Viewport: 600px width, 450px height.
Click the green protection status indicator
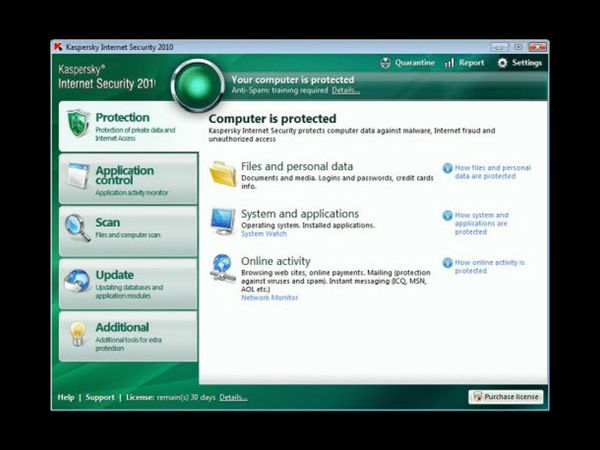tap(197, 85)
